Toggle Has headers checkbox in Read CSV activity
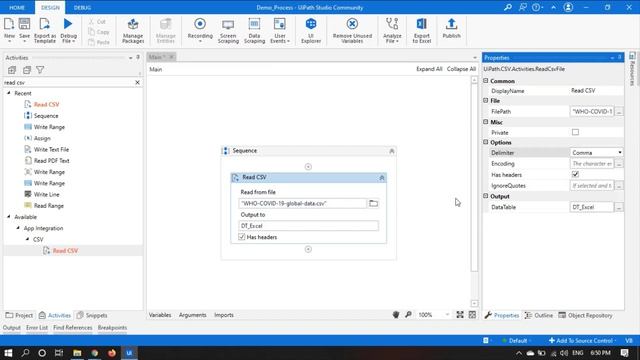This screenshot has height=360, width=640. [x=242, y=237]
